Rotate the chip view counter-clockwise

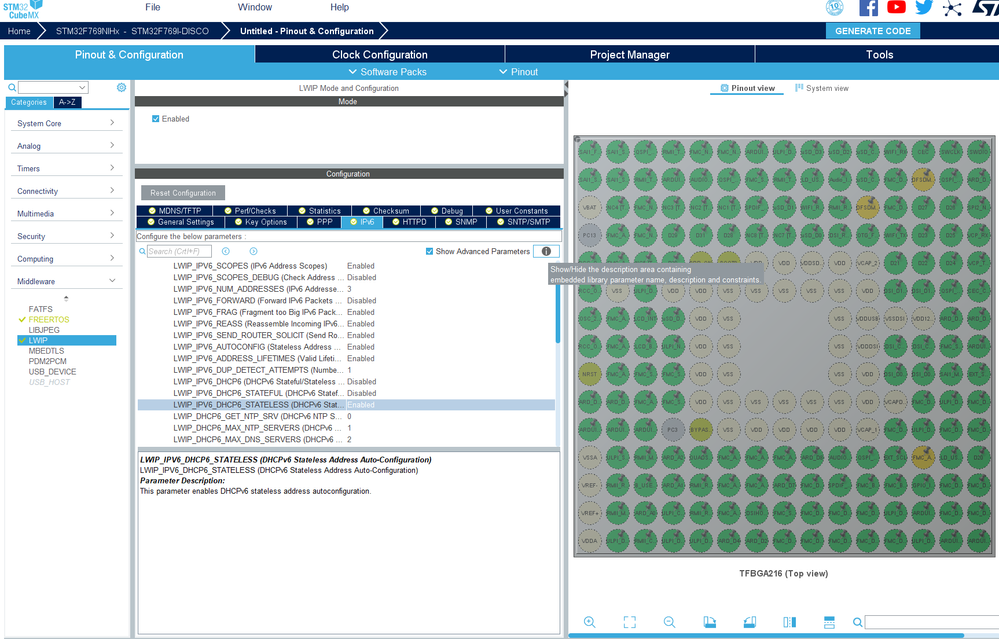(x=750, y=622)
